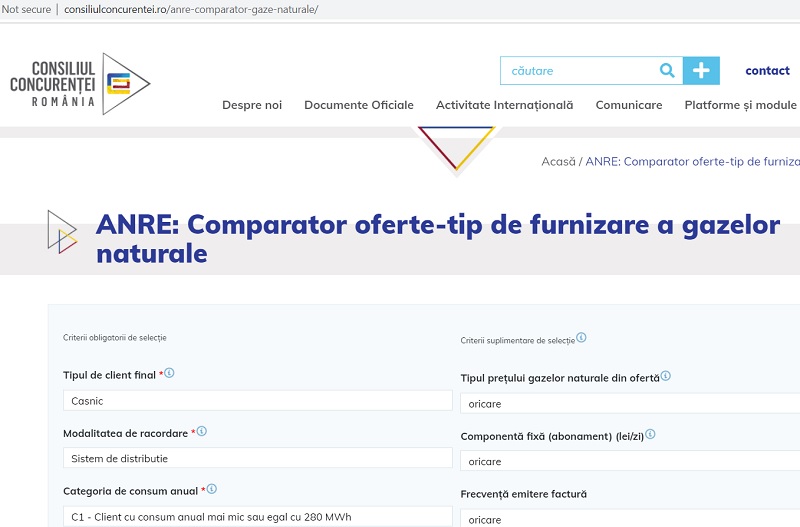Open the Modalitatea de racordare dropdown (Sistem de distributie)
Image resolution: width=800 pixels, height=527 pixels.
coord(258,458)
